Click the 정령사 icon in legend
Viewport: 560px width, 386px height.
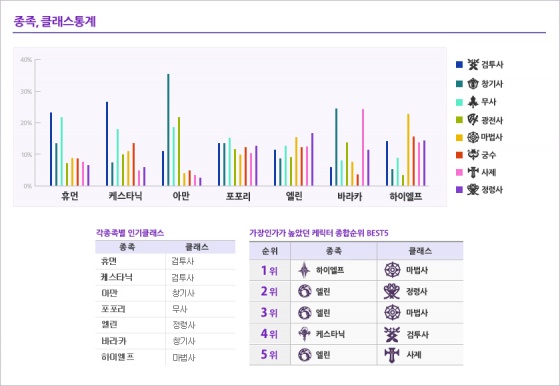coord(473,190)
